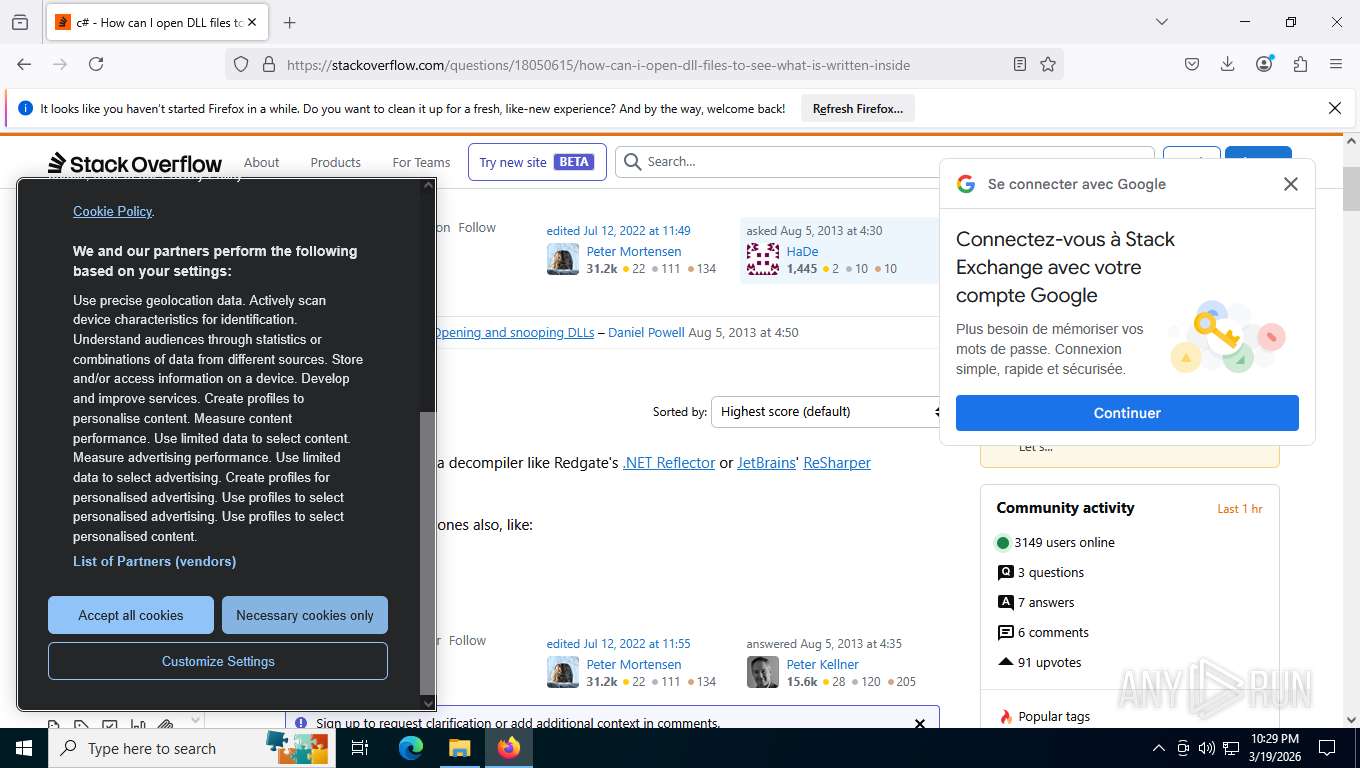Open Opening and snooping DLLs link
The image size is (1360, 768).
pos(514,333)
